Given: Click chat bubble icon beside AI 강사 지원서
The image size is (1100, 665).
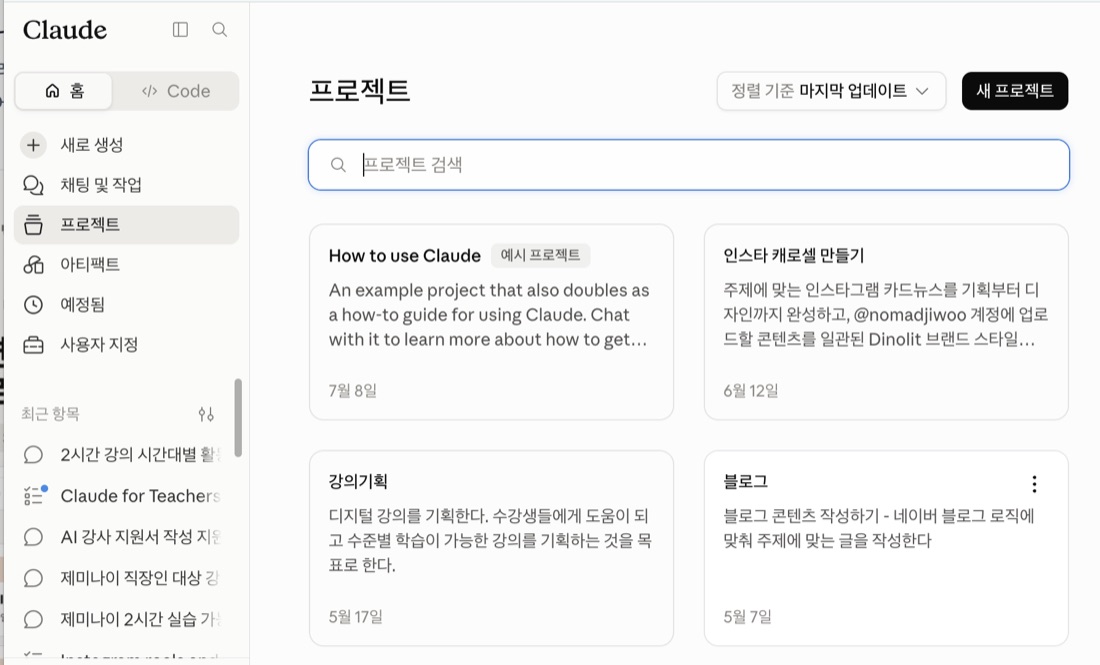Looking at the screenshot, I should tap(33, 537).
